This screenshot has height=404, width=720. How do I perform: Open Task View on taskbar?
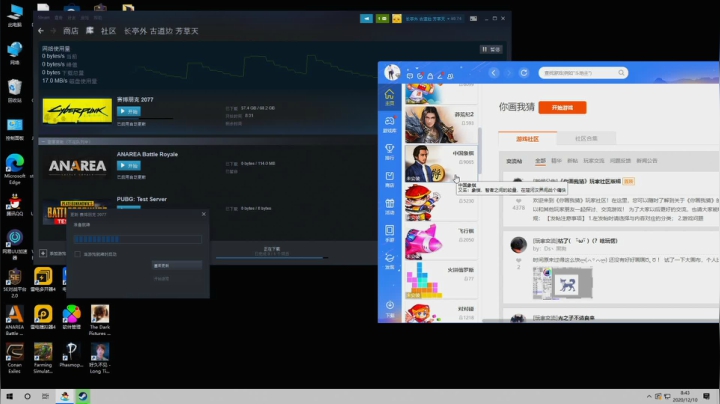(45, 396)
